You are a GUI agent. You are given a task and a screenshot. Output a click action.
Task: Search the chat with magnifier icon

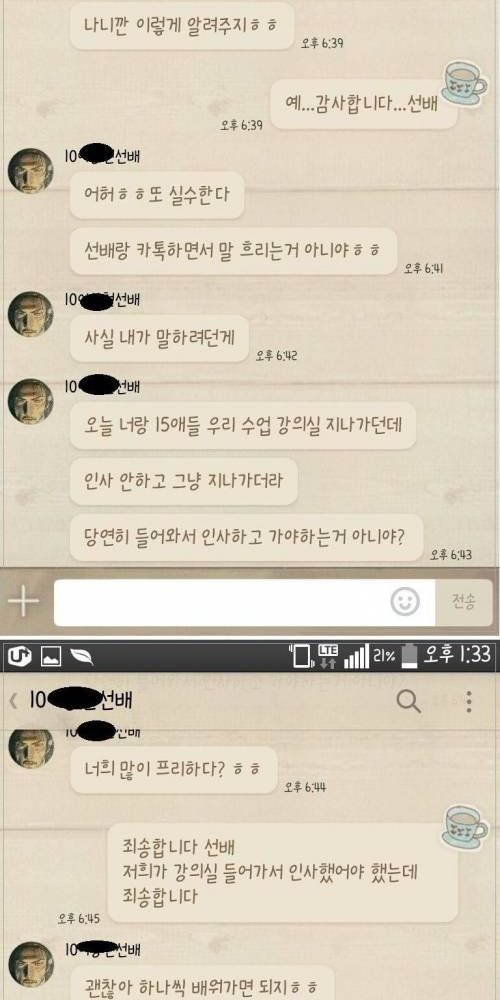click(x=408, y=702)
